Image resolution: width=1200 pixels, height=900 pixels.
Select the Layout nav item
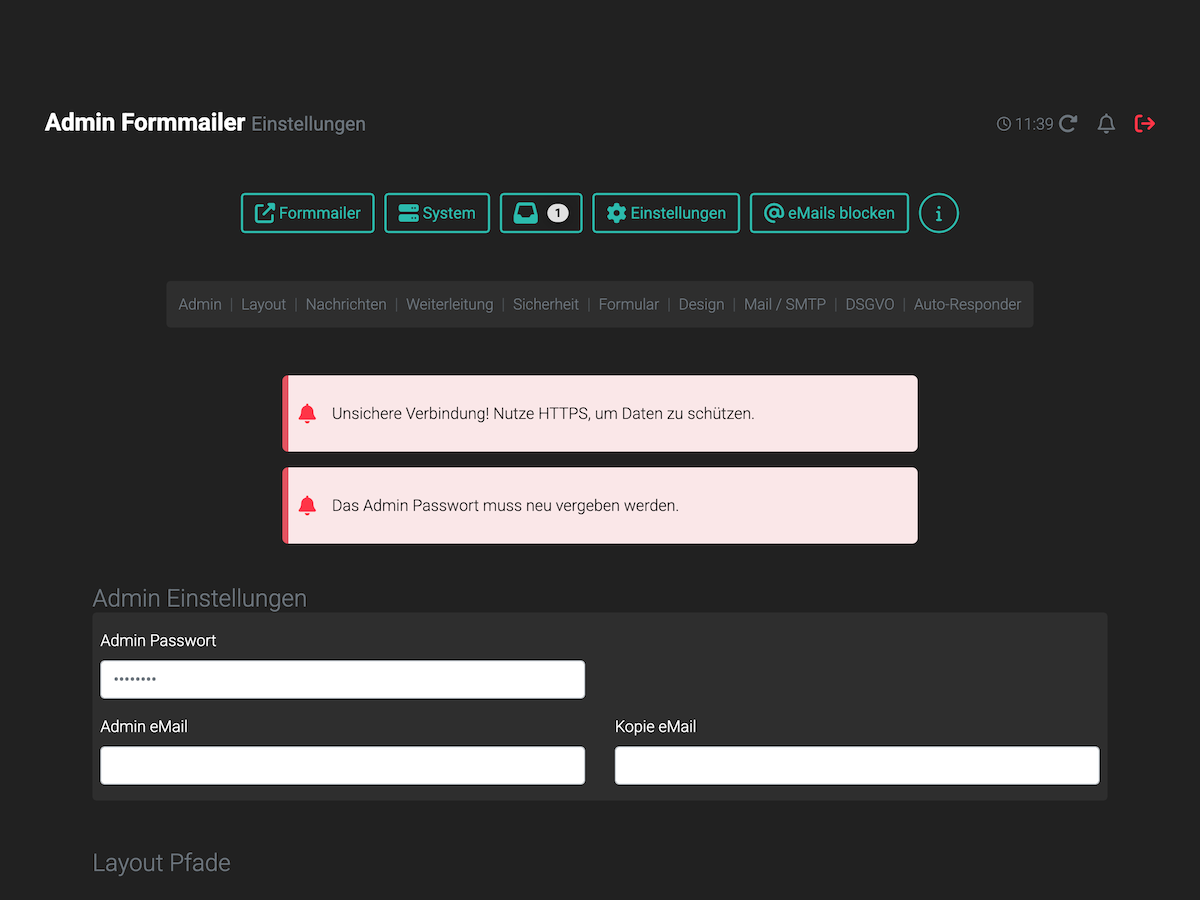263,304
